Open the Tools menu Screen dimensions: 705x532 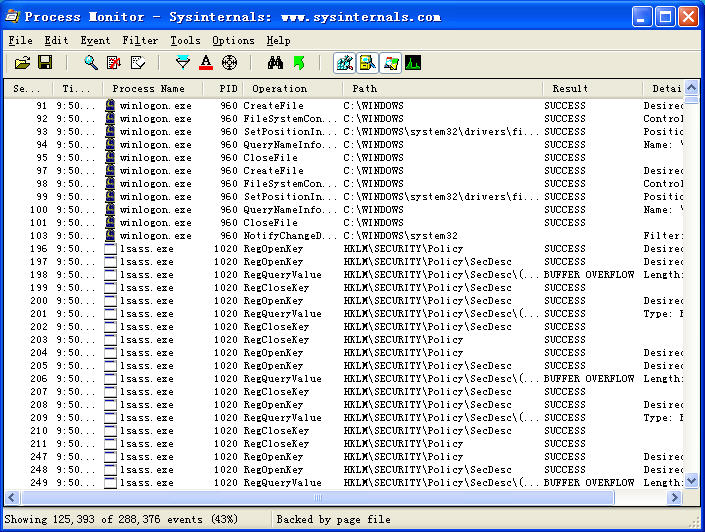pyautogui.click(x=185, y=40)
